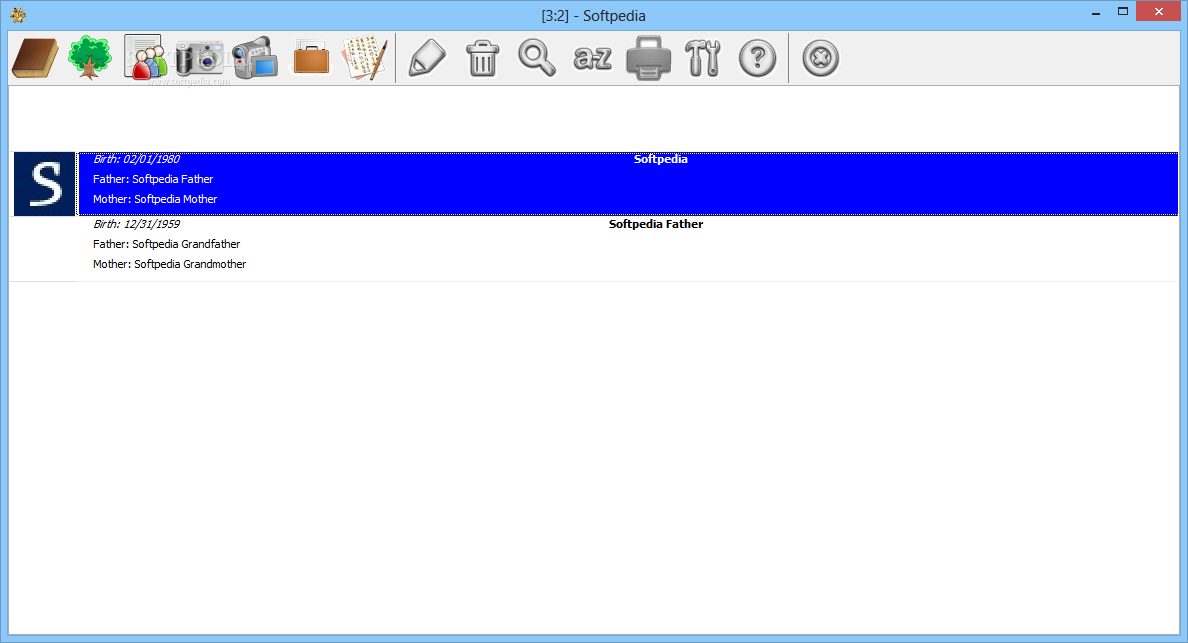Click "Father: Softpedia Grandfather" line
Viewport: 1188px width, 643px height.
coord(167,245)
